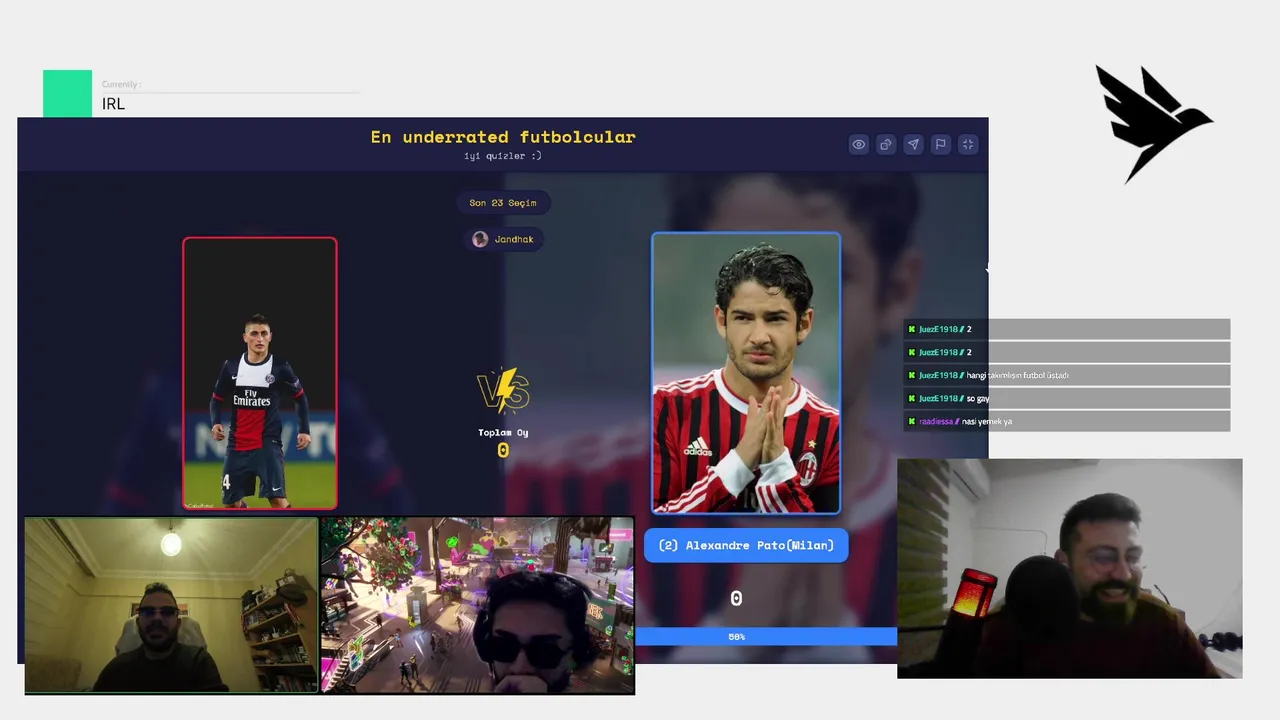Click the Toplam Oy label
Screen dimensions: 1280x720
tap(503, 433)
